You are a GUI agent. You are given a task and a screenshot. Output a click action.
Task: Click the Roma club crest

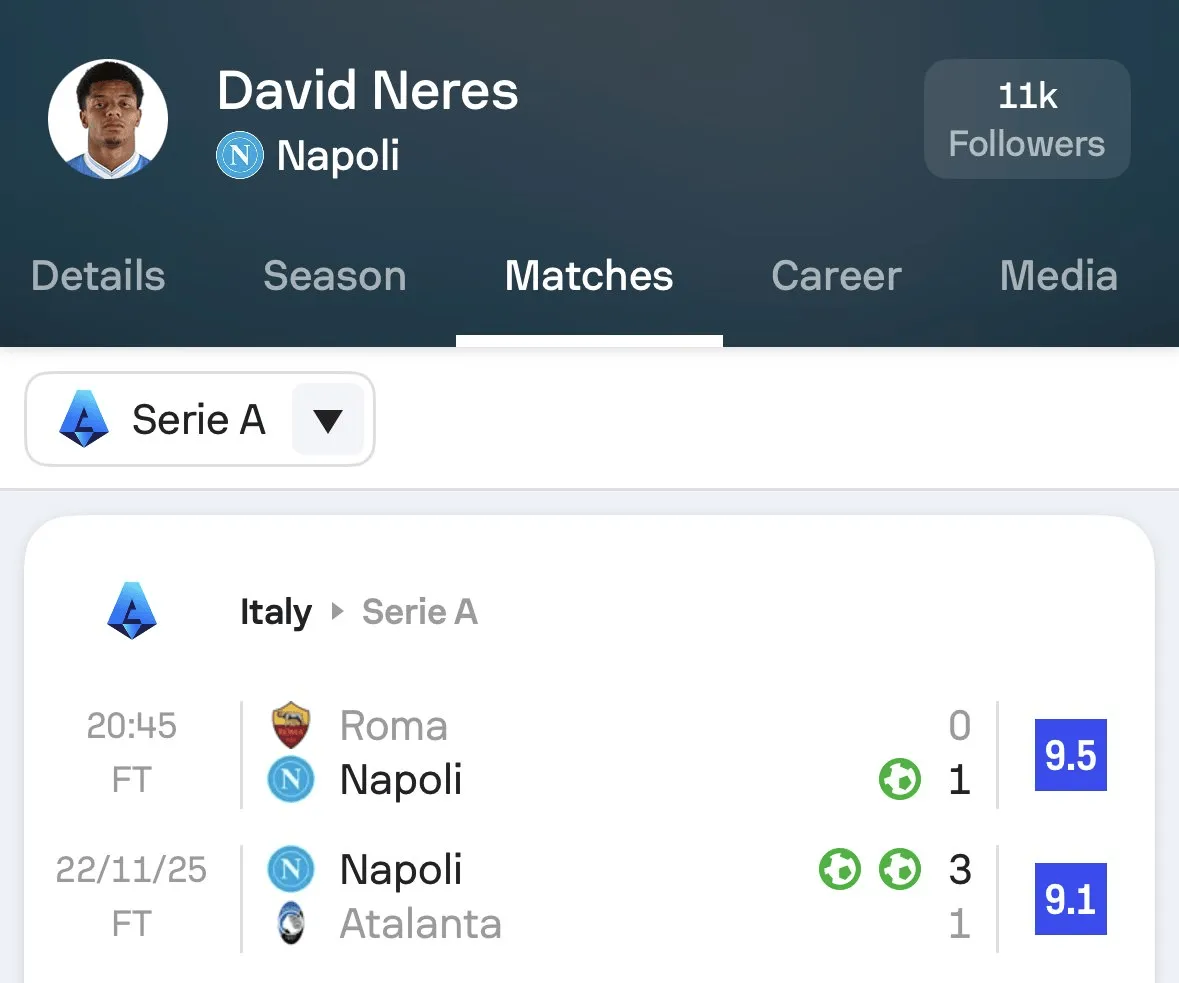click(x=291, y=726)
